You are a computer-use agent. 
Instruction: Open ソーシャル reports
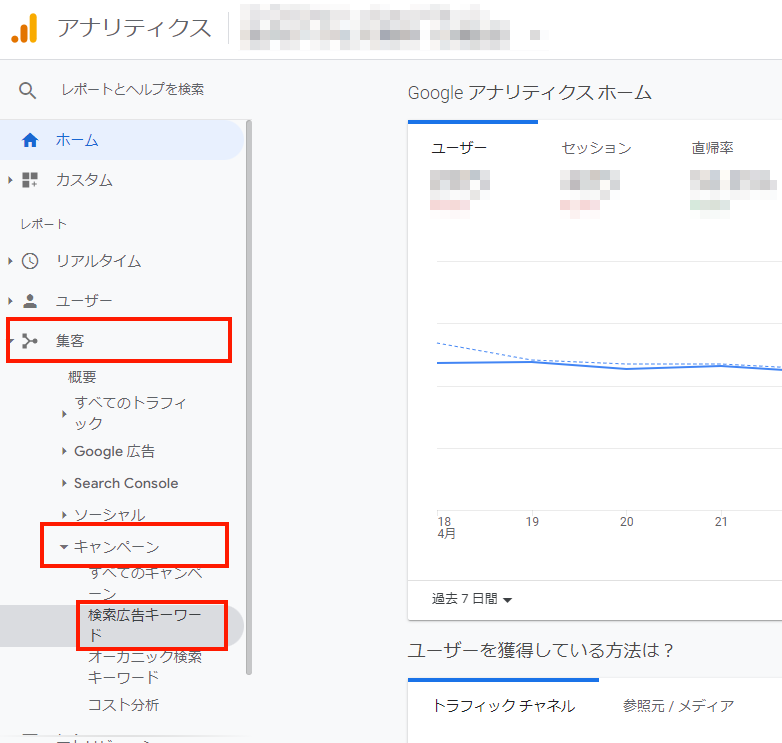[110, 515]
